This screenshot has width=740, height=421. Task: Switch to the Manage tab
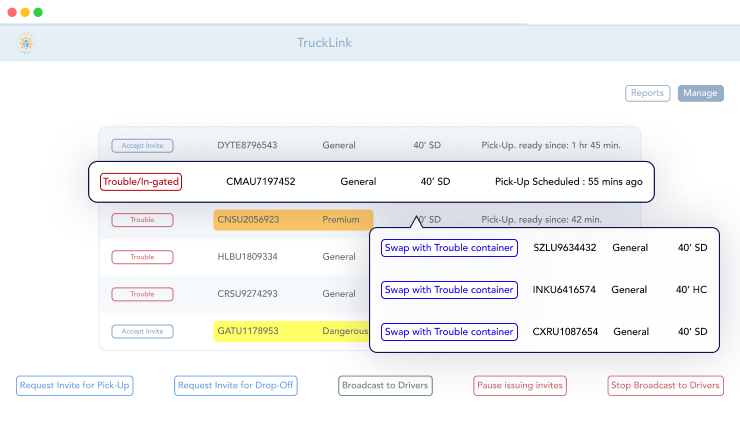pos(700,93)
